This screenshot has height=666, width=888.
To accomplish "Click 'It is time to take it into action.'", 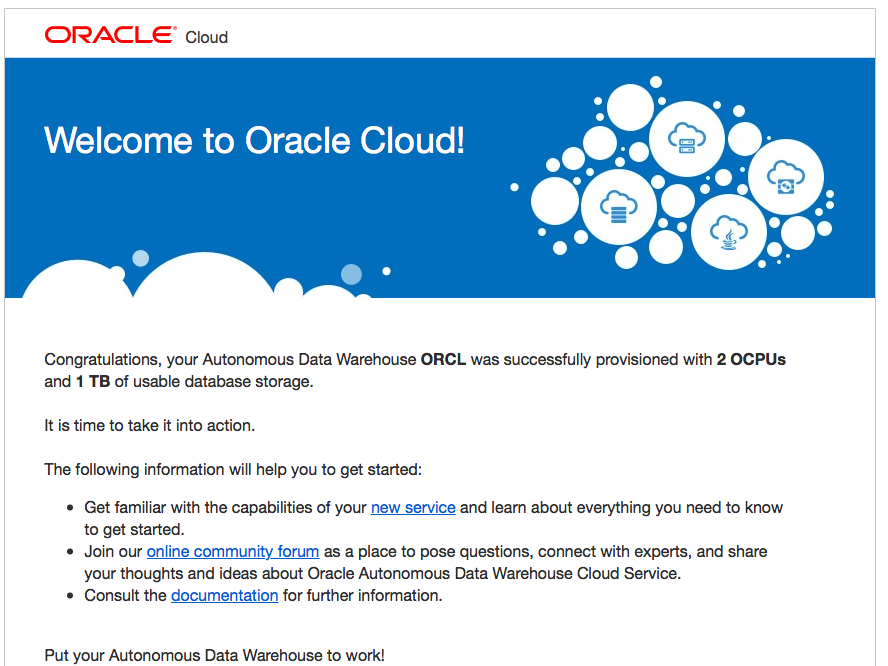I will click(150, 425).
